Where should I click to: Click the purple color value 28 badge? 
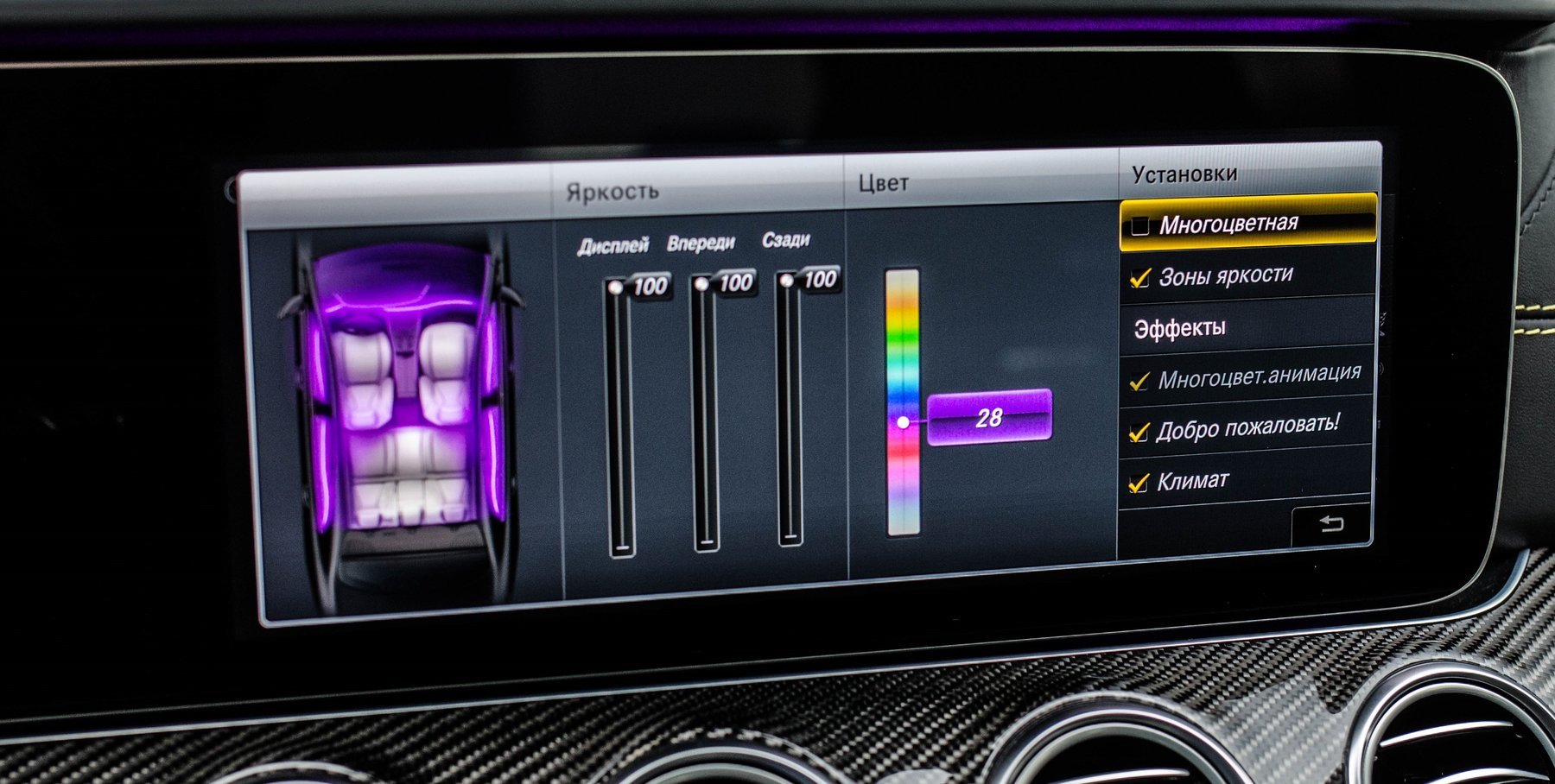989,418
